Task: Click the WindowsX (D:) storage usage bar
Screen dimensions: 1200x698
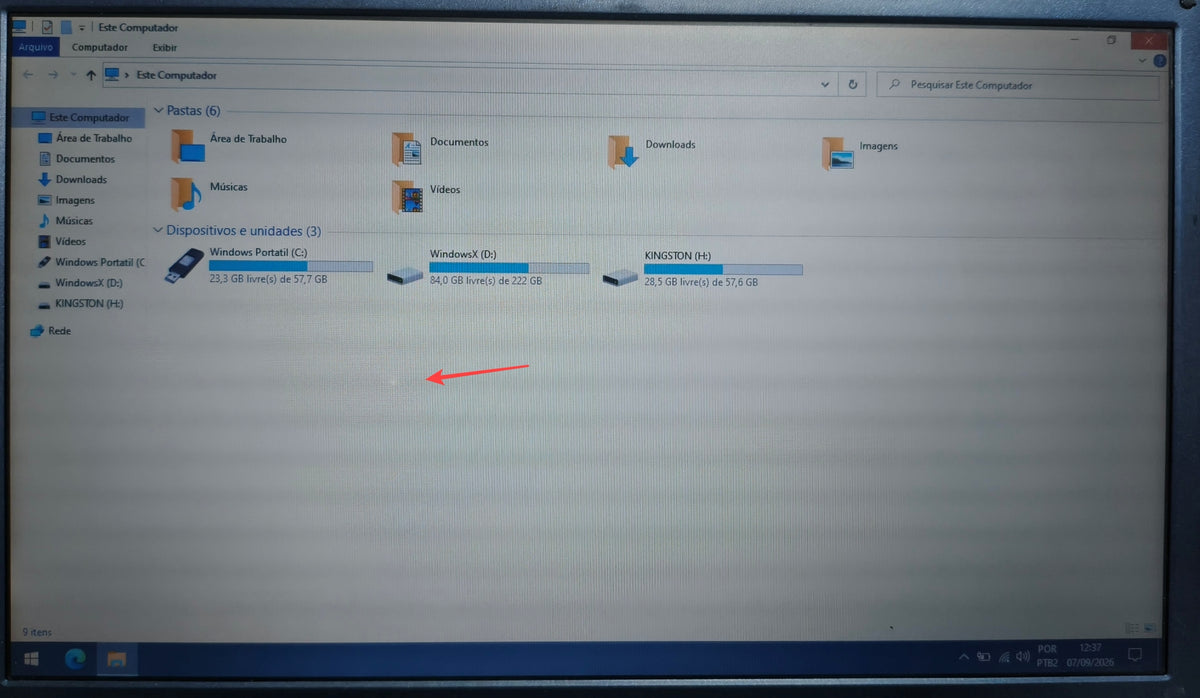Action: 509,268
